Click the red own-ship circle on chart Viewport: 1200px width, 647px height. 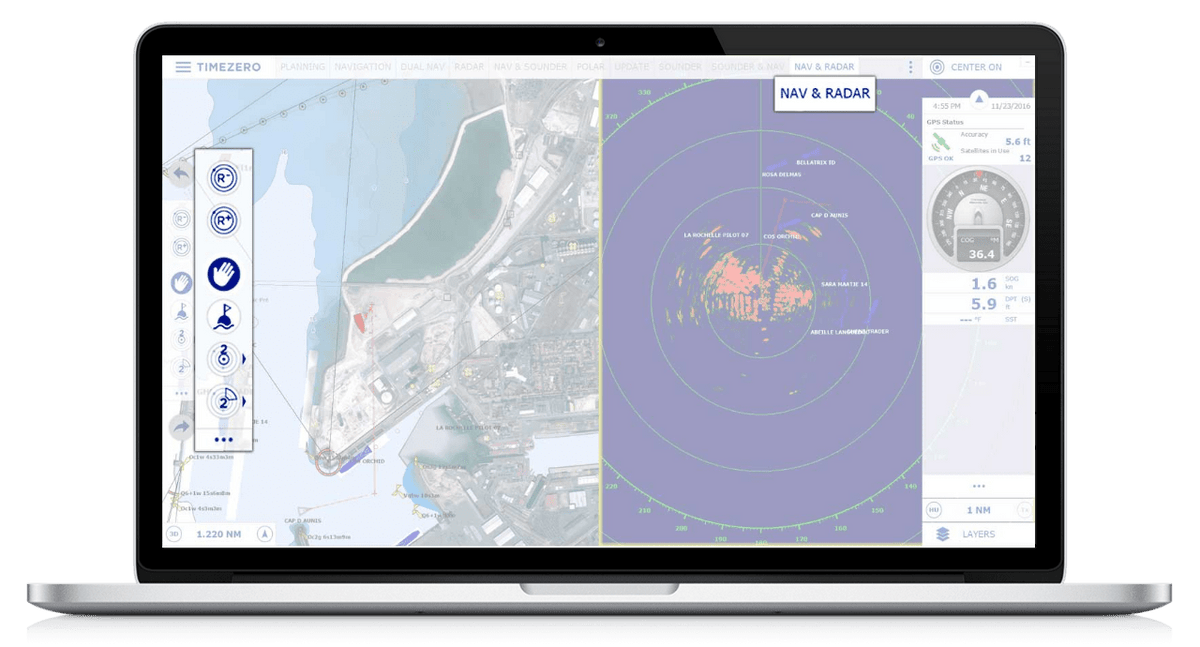(330, 462)
